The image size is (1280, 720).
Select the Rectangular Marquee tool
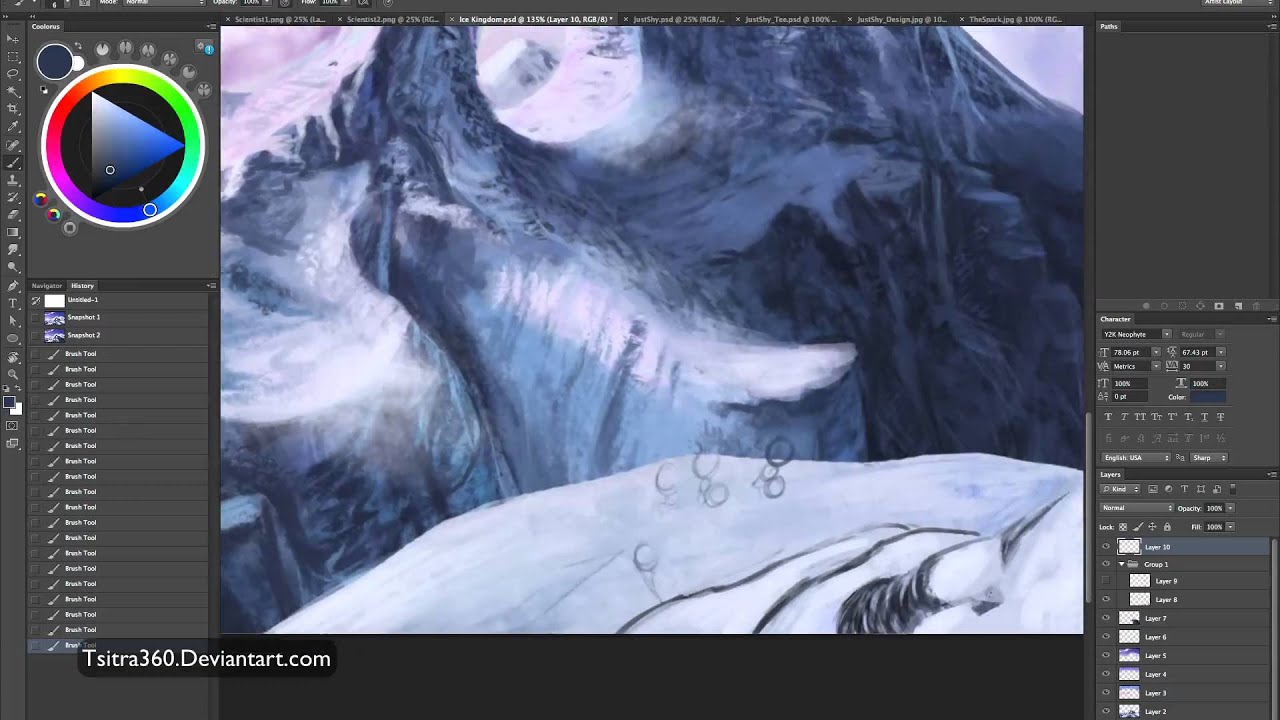point(13,57)
